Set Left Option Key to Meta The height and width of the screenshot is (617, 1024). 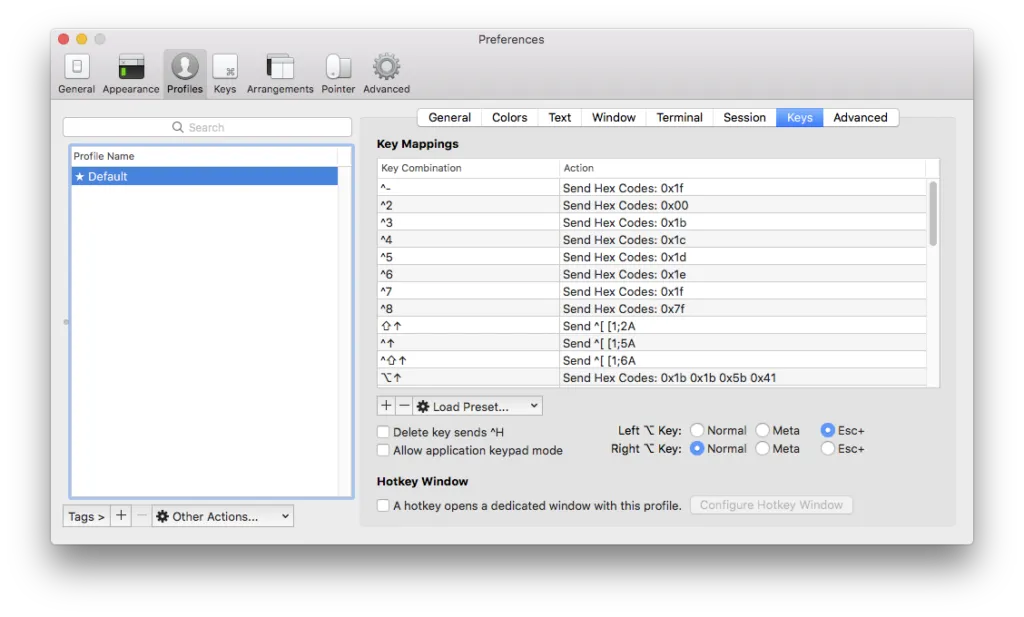click(x=763, y=430)
